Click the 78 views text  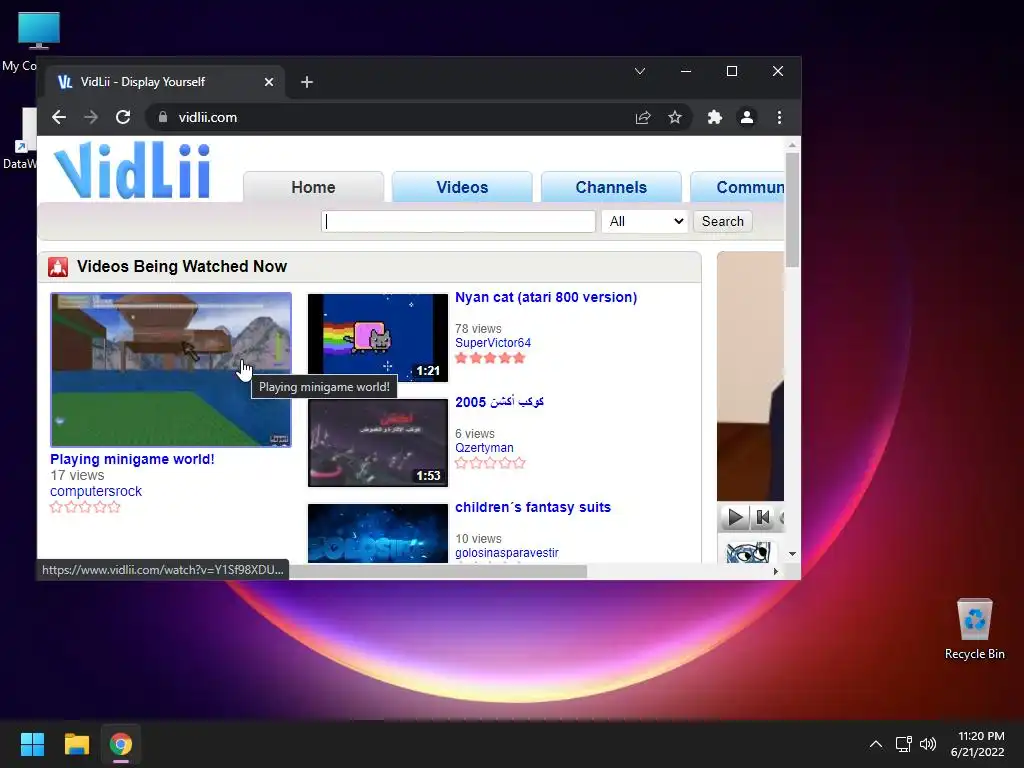(478, 328)
